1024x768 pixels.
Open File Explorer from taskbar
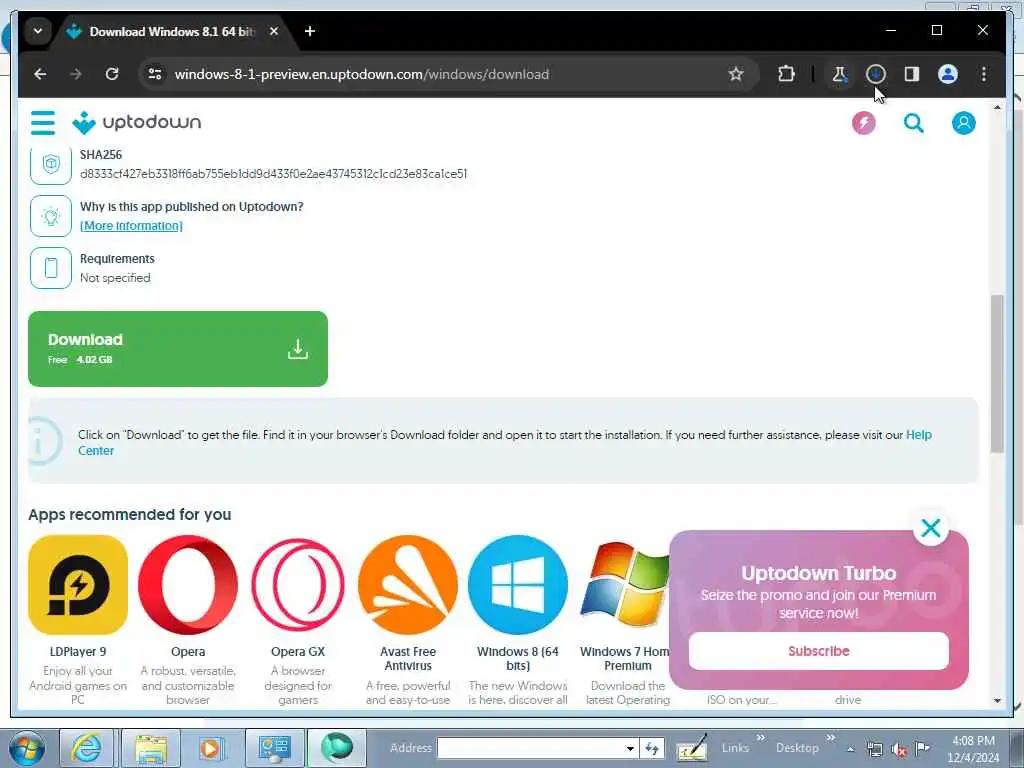152,748
